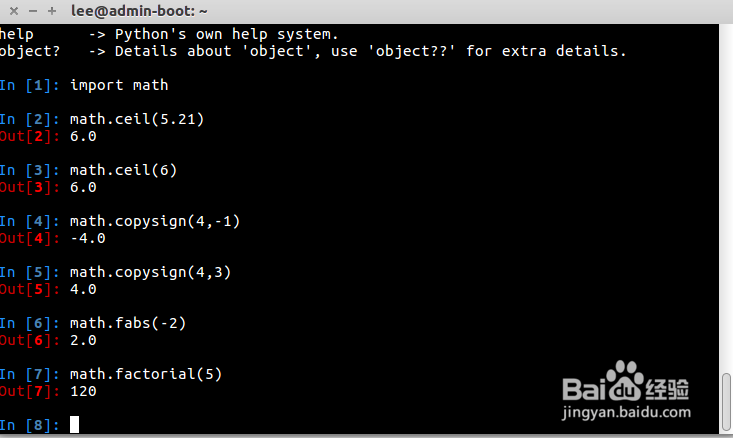
Task: Click the math.factorial(5) command
Action: click(x=146, y=374)
